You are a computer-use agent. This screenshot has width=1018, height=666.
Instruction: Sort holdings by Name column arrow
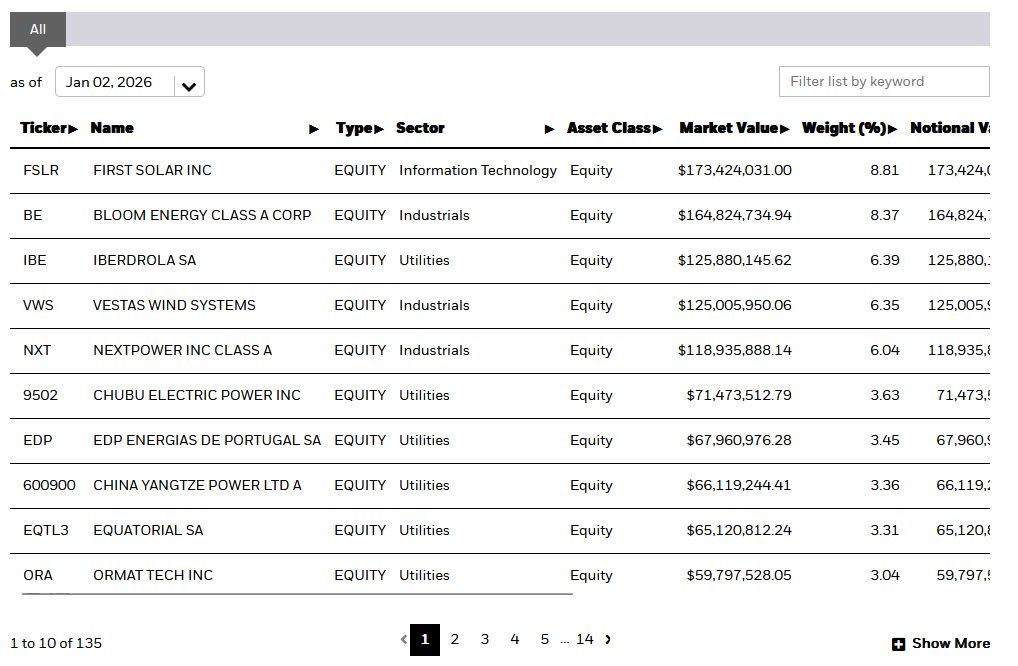314,129
